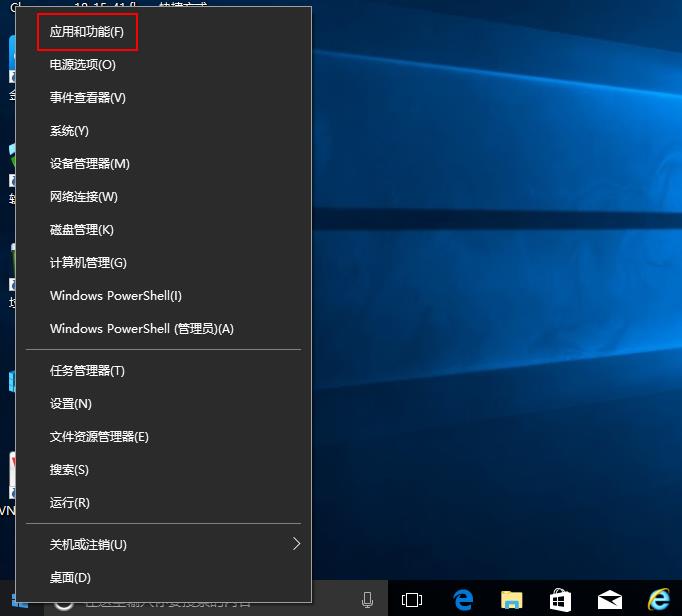Select 应用和功能(F) in the menu
682x616 pixels.
click(87, 32)
